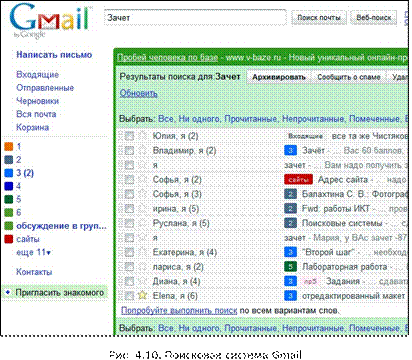Tick checkbox for Софья, я (3)
The width and height of the screenshot is (412, 360).
click(x=129, y=194)
